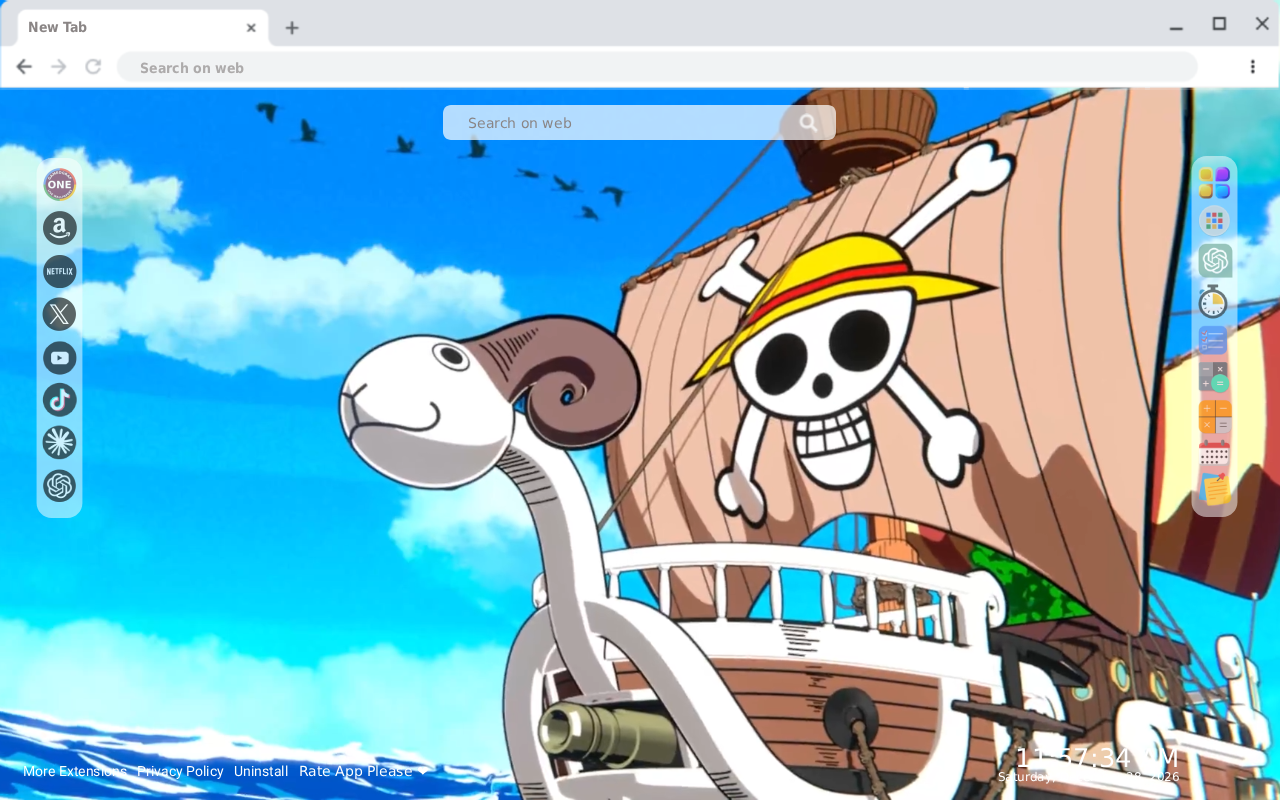Click the browser forward arrow
This screenshot has width=1280, height=800.
[59, 67]
